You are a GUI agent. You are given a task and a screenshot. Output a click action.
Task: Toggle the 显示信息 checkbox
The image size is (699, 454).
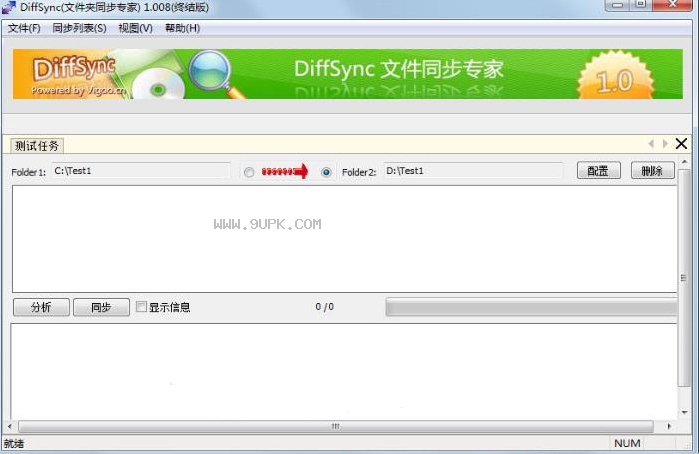click(x=141, y=306)
